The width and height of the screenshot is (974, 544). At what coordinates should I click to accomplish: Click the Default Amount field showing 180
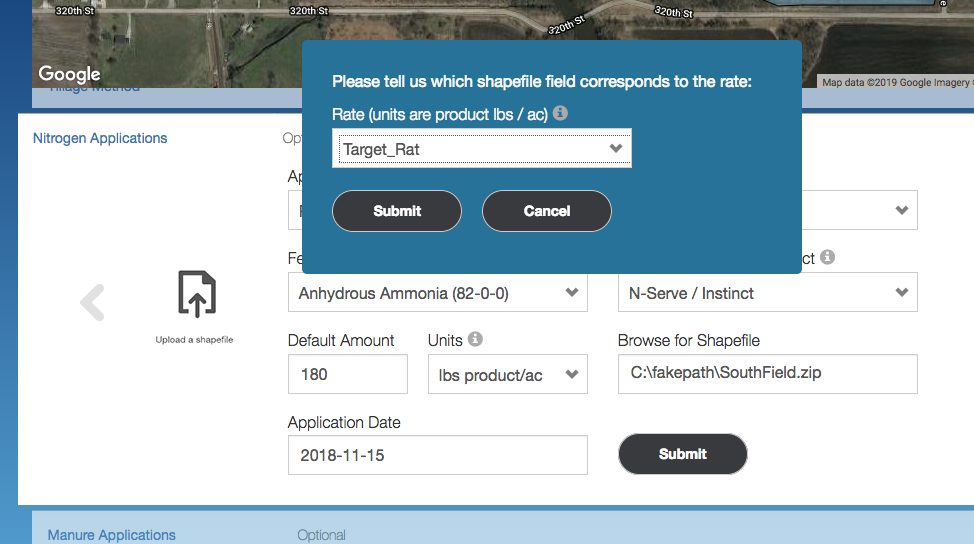click(x=347, y=375)
